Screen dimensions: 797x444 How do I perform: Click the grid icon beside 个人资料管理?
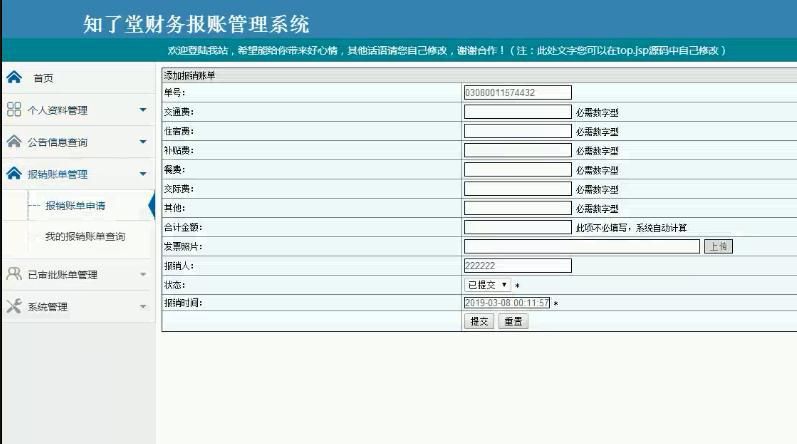pyautogui.click(x=14, y=109)
